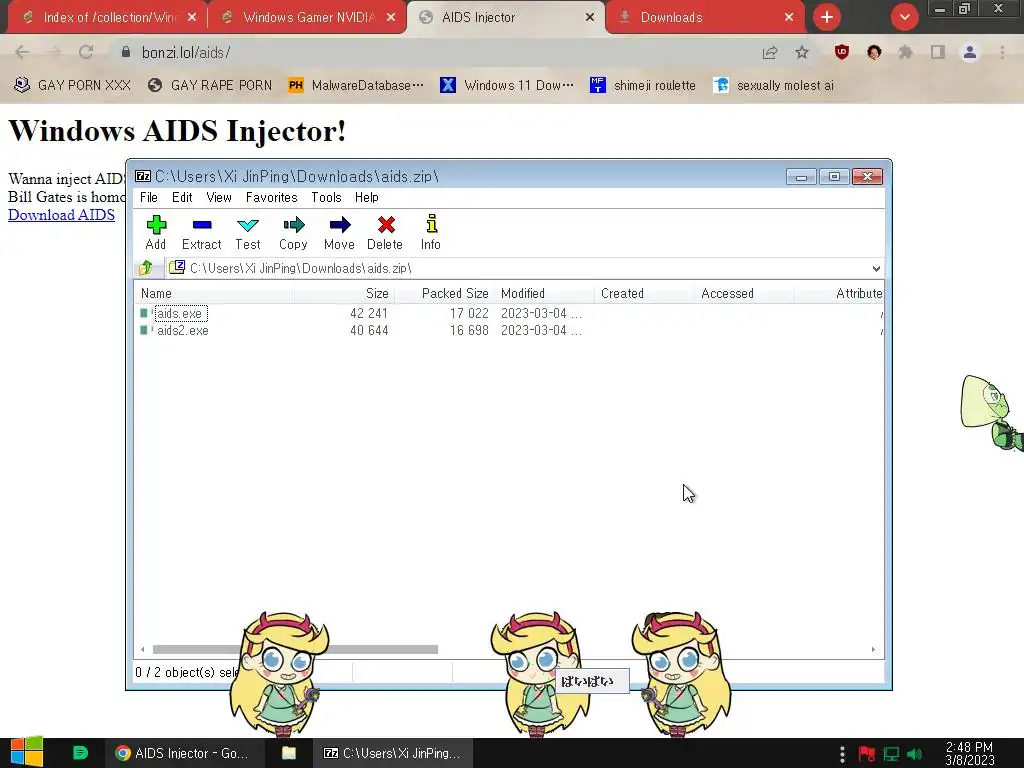Bookmark this page with the star
The image size is (1024, 768).
[x=802, y=53]
